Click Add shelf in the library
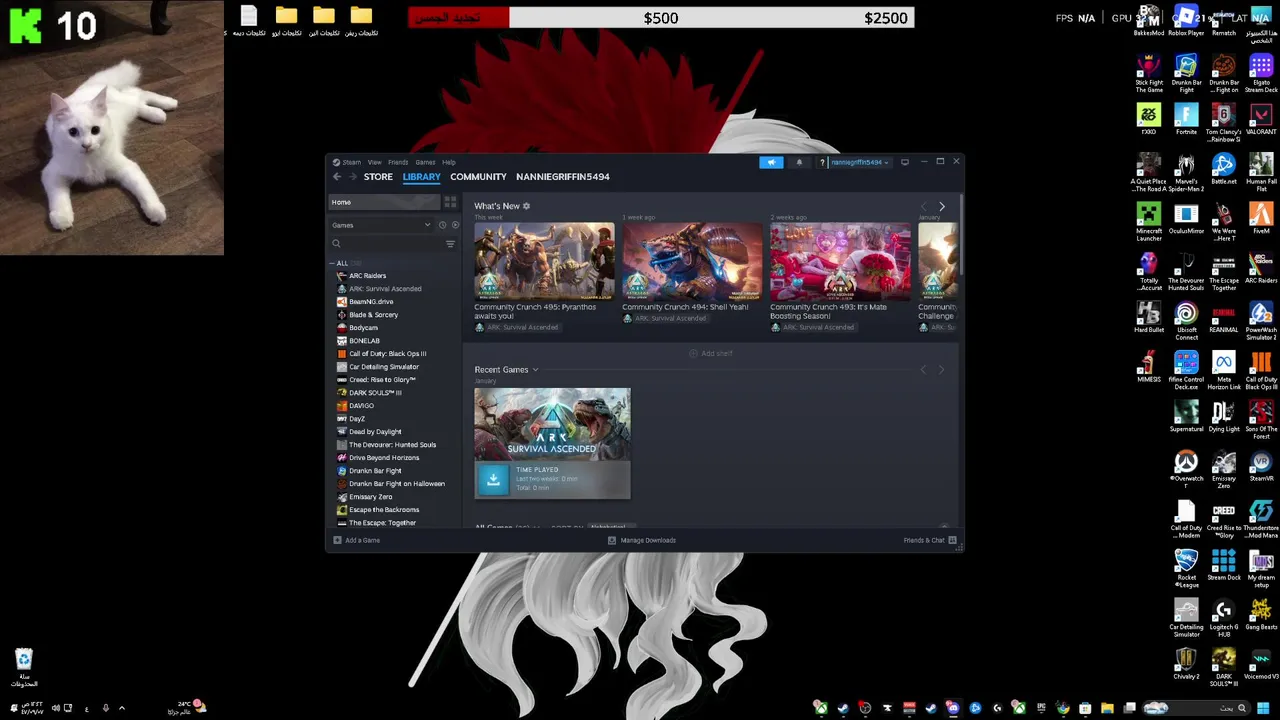This screenshot has width=1280, height=720. (711, 353)
